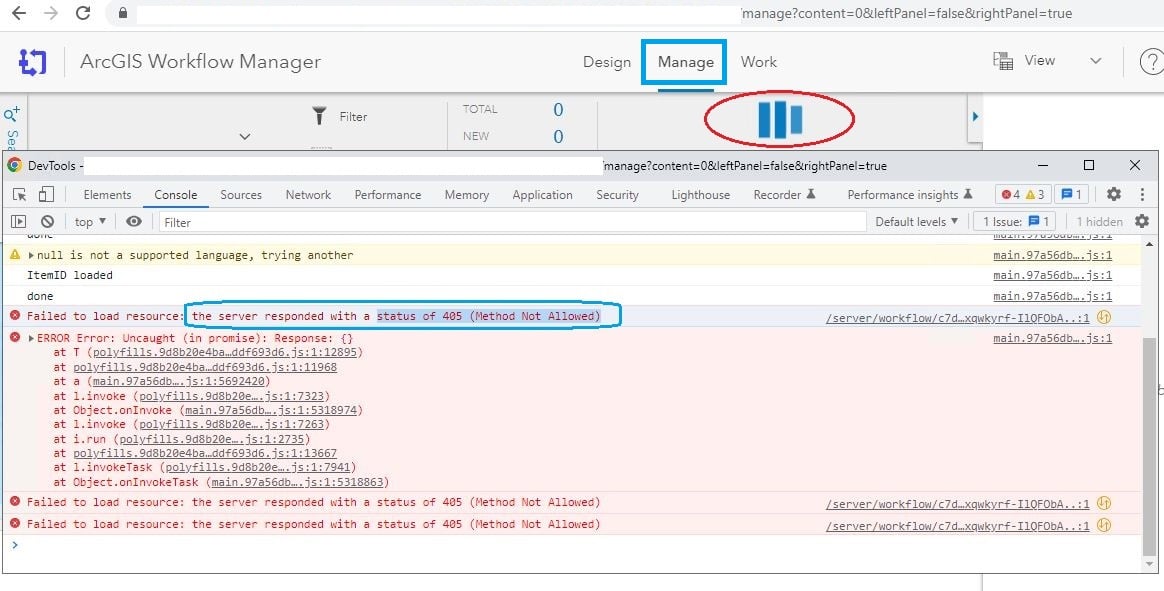
Task: Click the View table icon
Action: tap(1003, 61)
